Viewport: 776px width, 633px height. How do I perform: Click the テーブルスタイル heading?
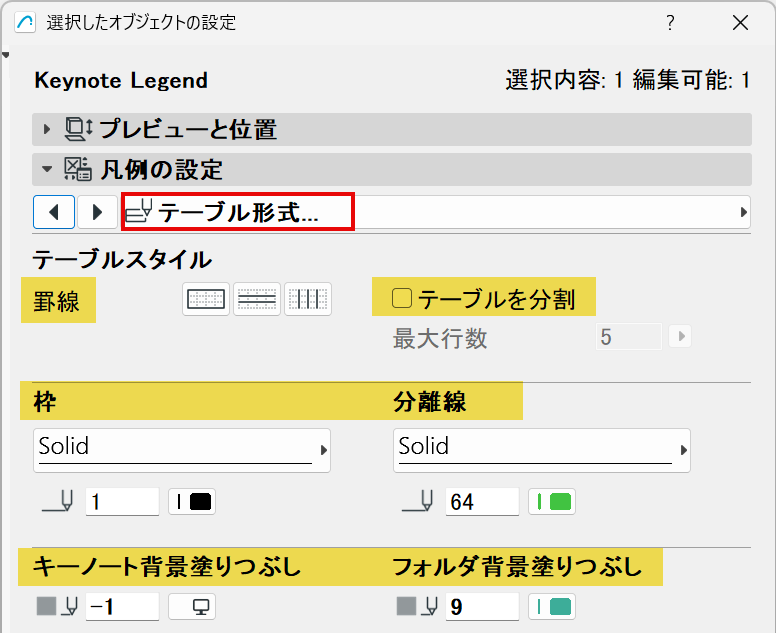pyautogui.click(x=122, y=260)
